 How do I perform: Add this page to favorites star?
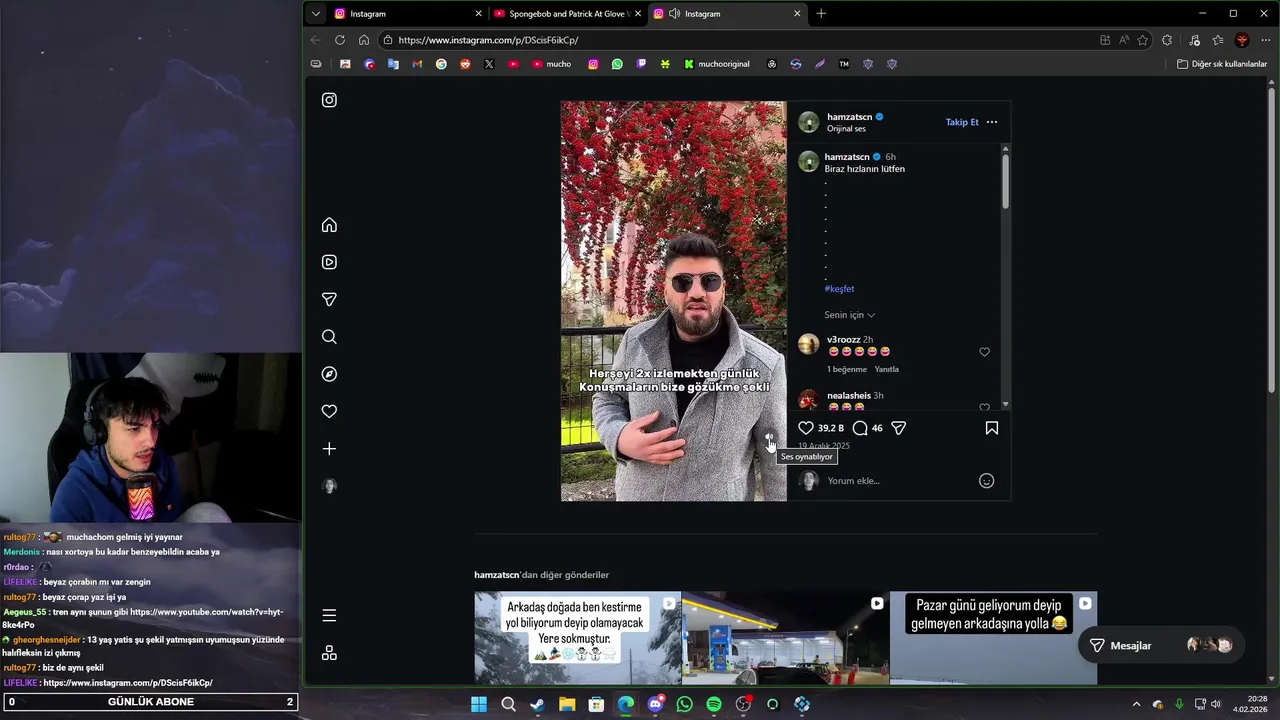click(1143, 40)
